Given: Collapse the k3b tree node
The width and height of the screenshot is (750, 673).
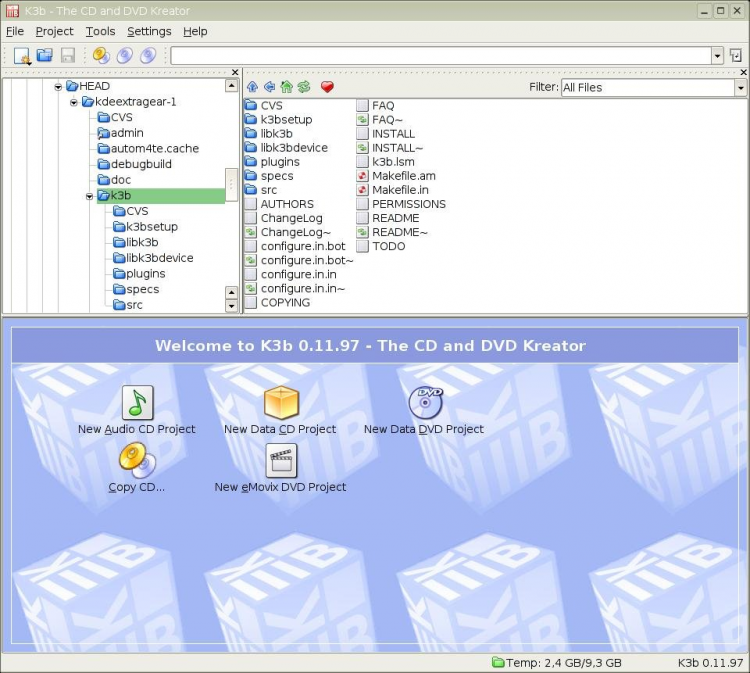Looking at the screenshot, I should pos(89,196).
